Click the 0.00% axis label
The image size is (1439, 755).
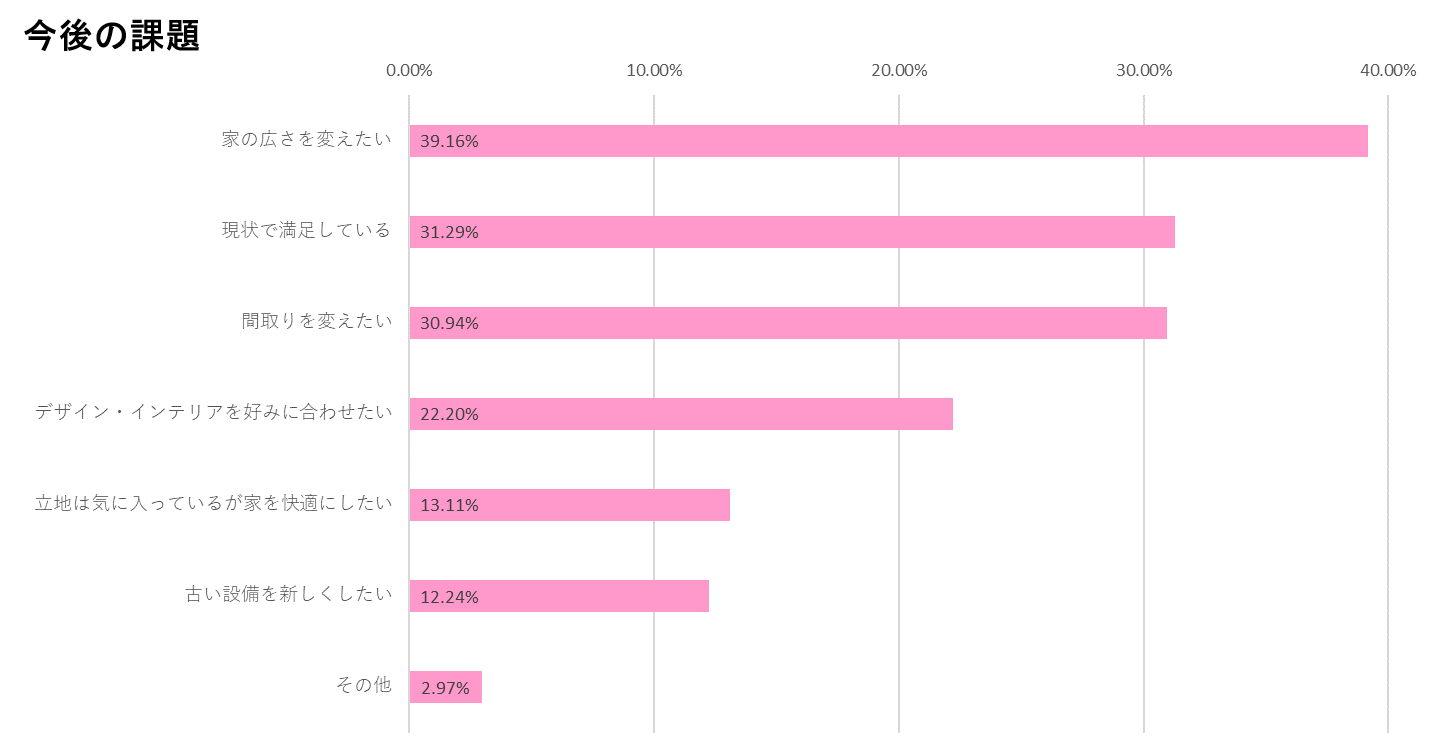coord(409,70)
